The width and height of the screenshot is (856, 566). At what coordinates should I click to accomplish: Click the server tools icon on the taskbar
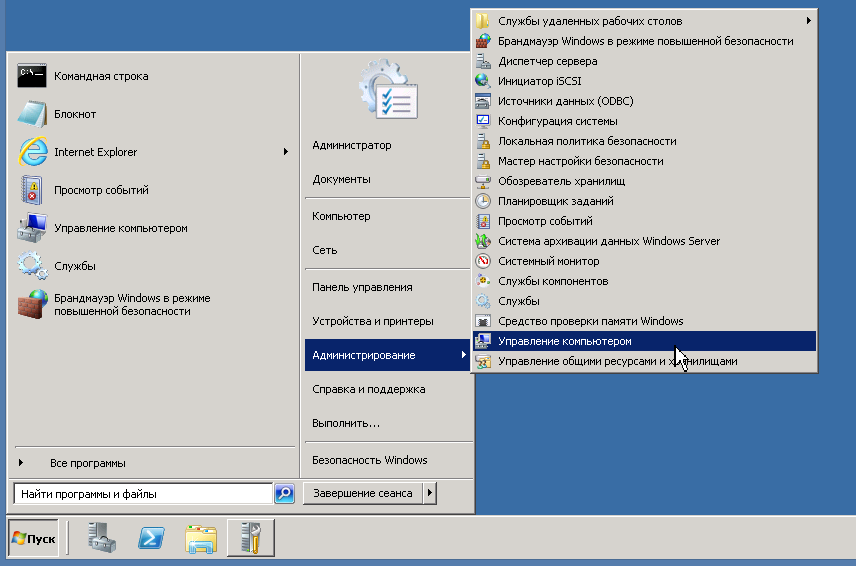click(251, 538)
